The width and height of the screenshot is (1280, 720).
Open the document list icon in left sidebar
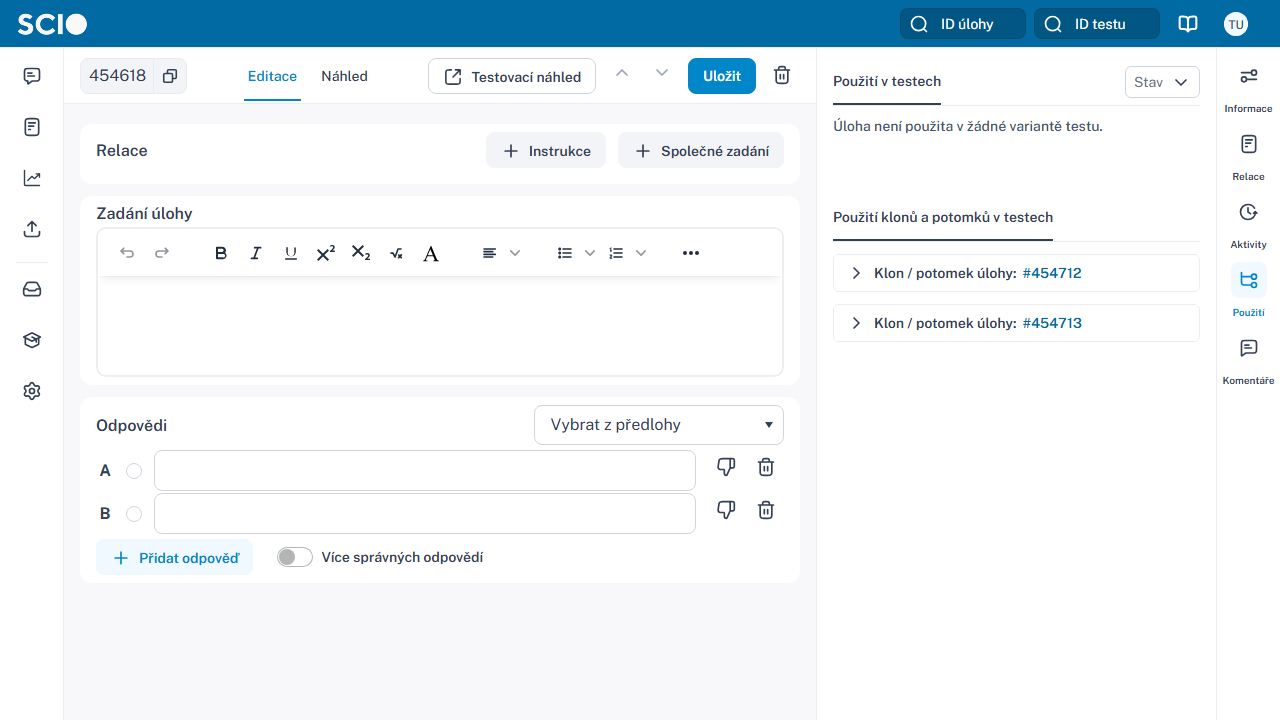tap(32, 127)
